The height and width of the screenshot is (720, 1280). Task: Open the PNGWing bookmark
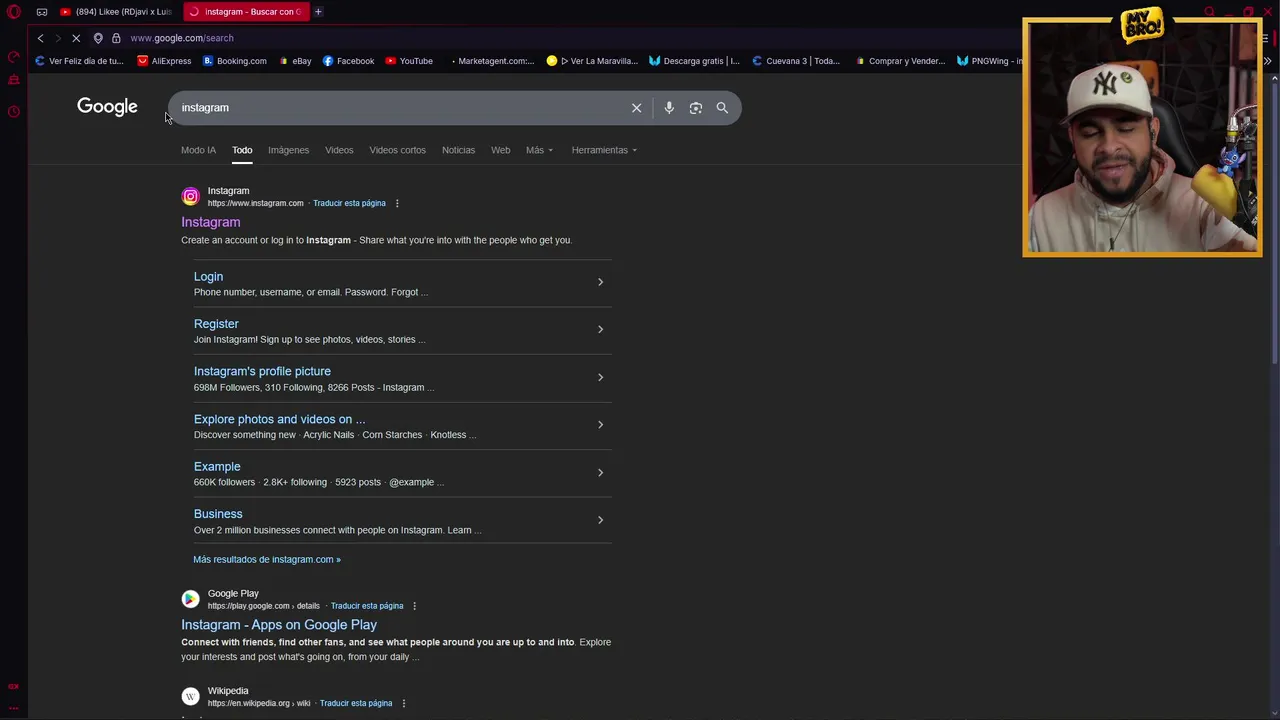(x=989, y=61)
